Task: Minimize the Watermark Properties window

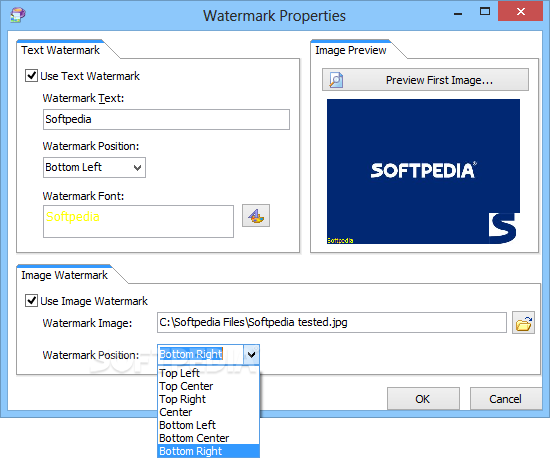Action: (457, 13)
